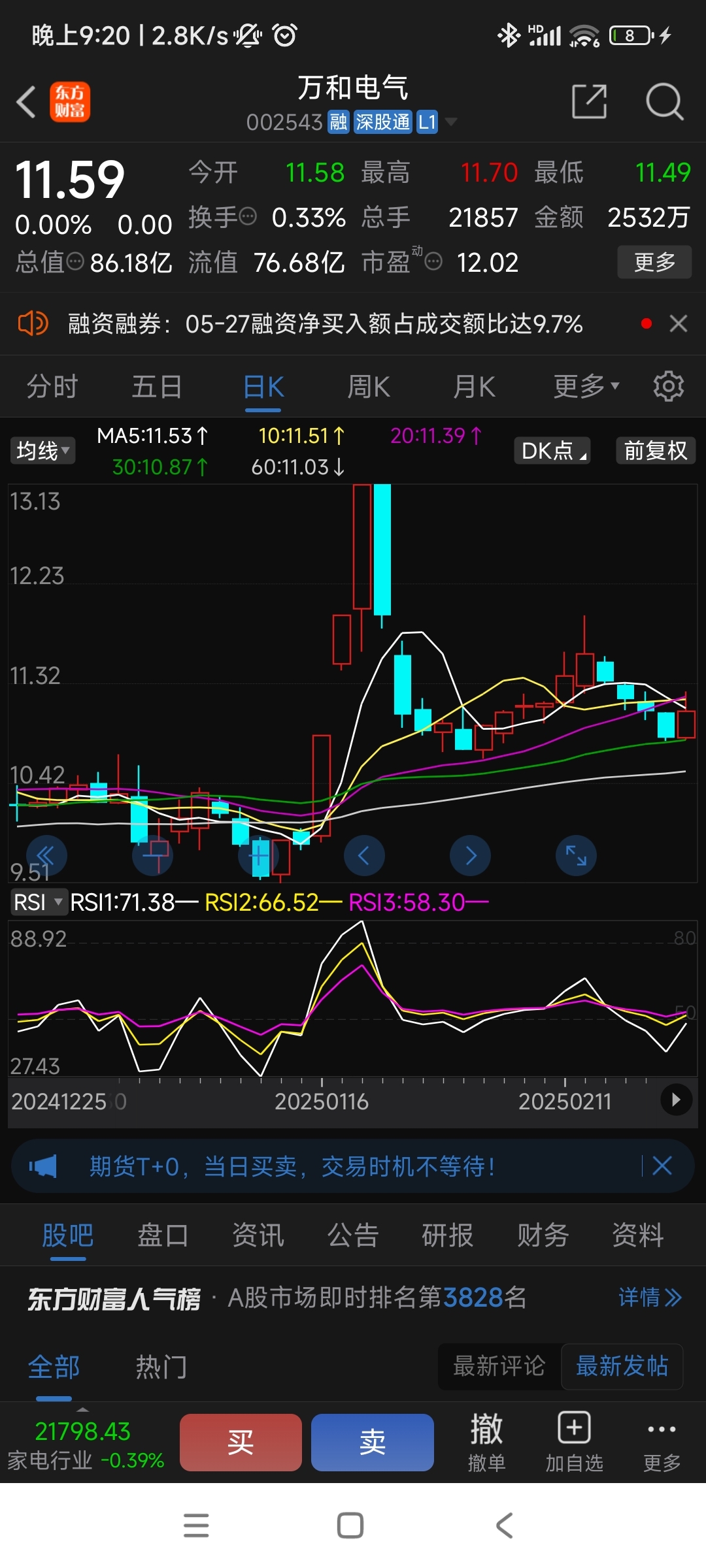Jump to earliest candles double-arrow button
Screen dimensions: 706x1568
[x=46, y=856]
